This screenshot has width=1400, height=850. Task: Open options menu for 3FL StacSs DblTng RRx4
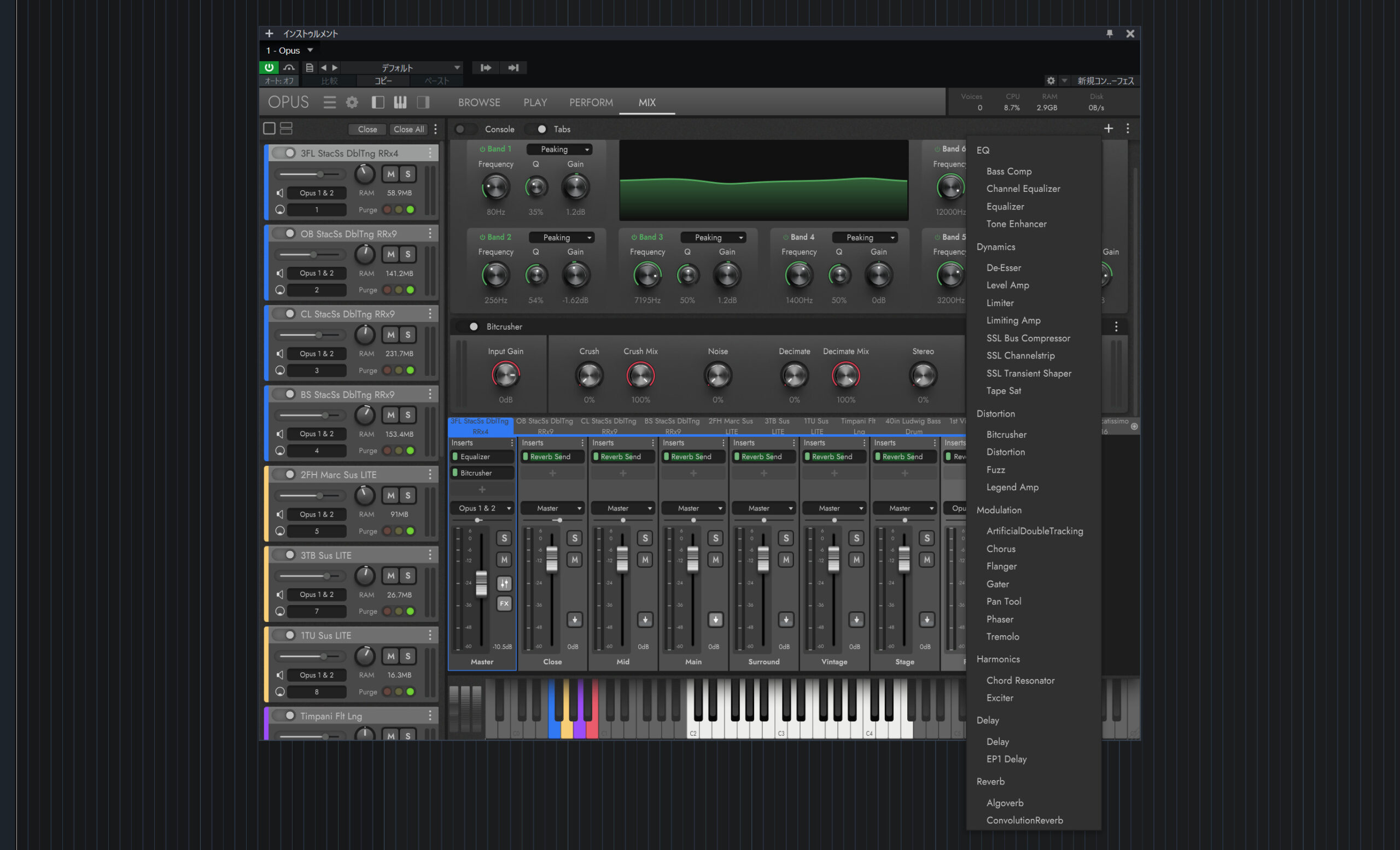[430, 153]
